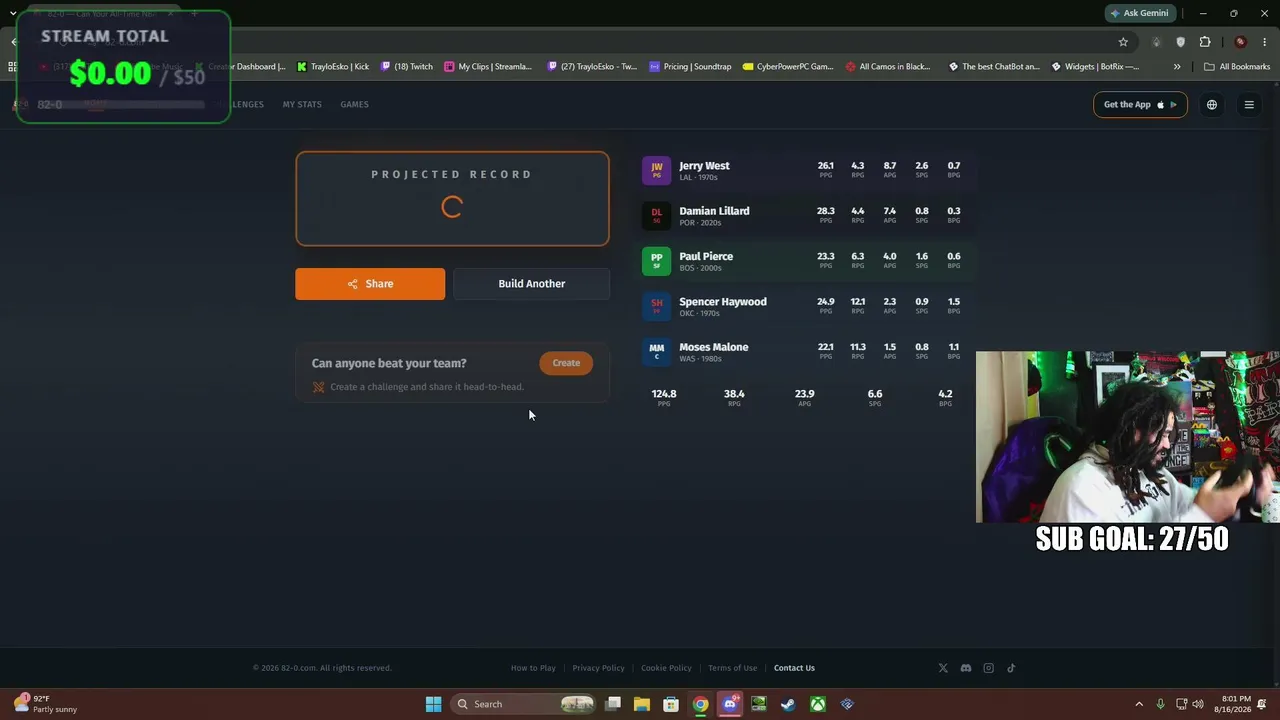
Task: Click the browser profile avatar icon
Action: click(x=1241, y=42)
